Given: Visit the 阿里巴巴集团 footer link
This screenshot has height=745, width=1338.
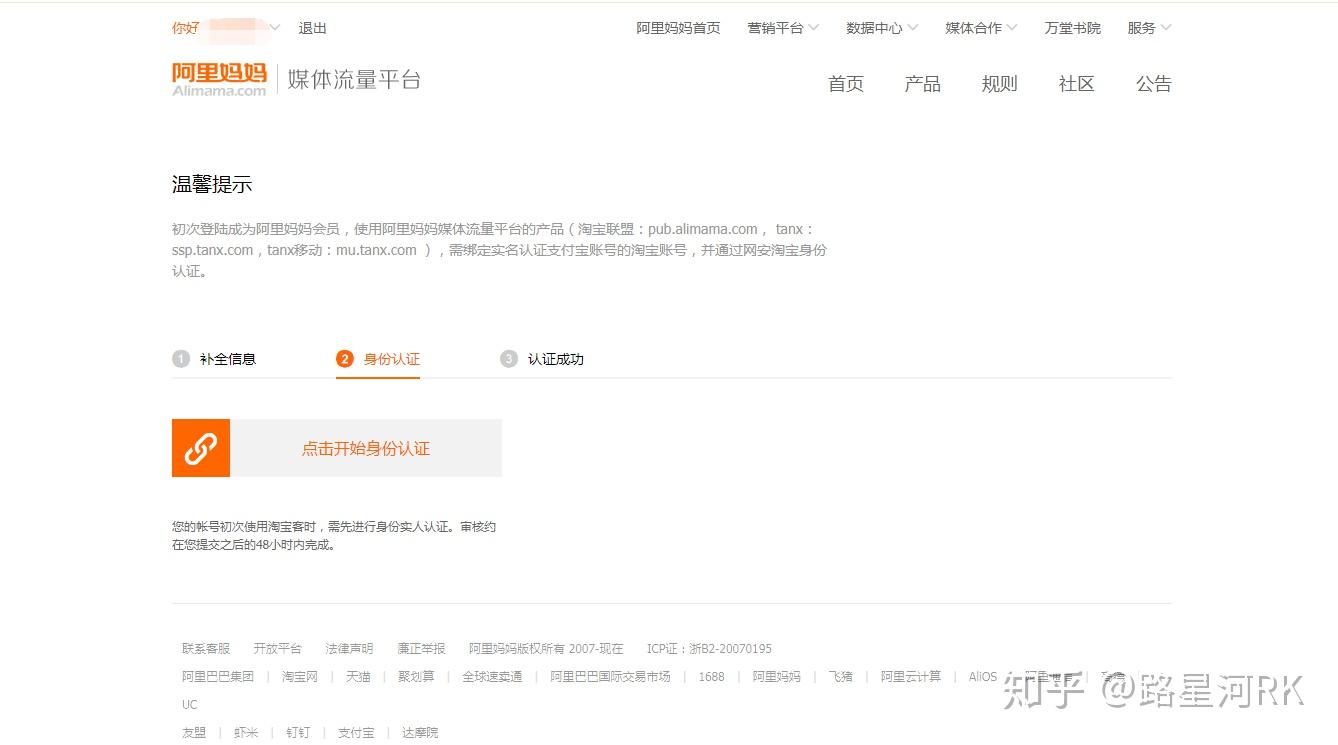Looking at the screenshot, I should click(x=218, y=677).
